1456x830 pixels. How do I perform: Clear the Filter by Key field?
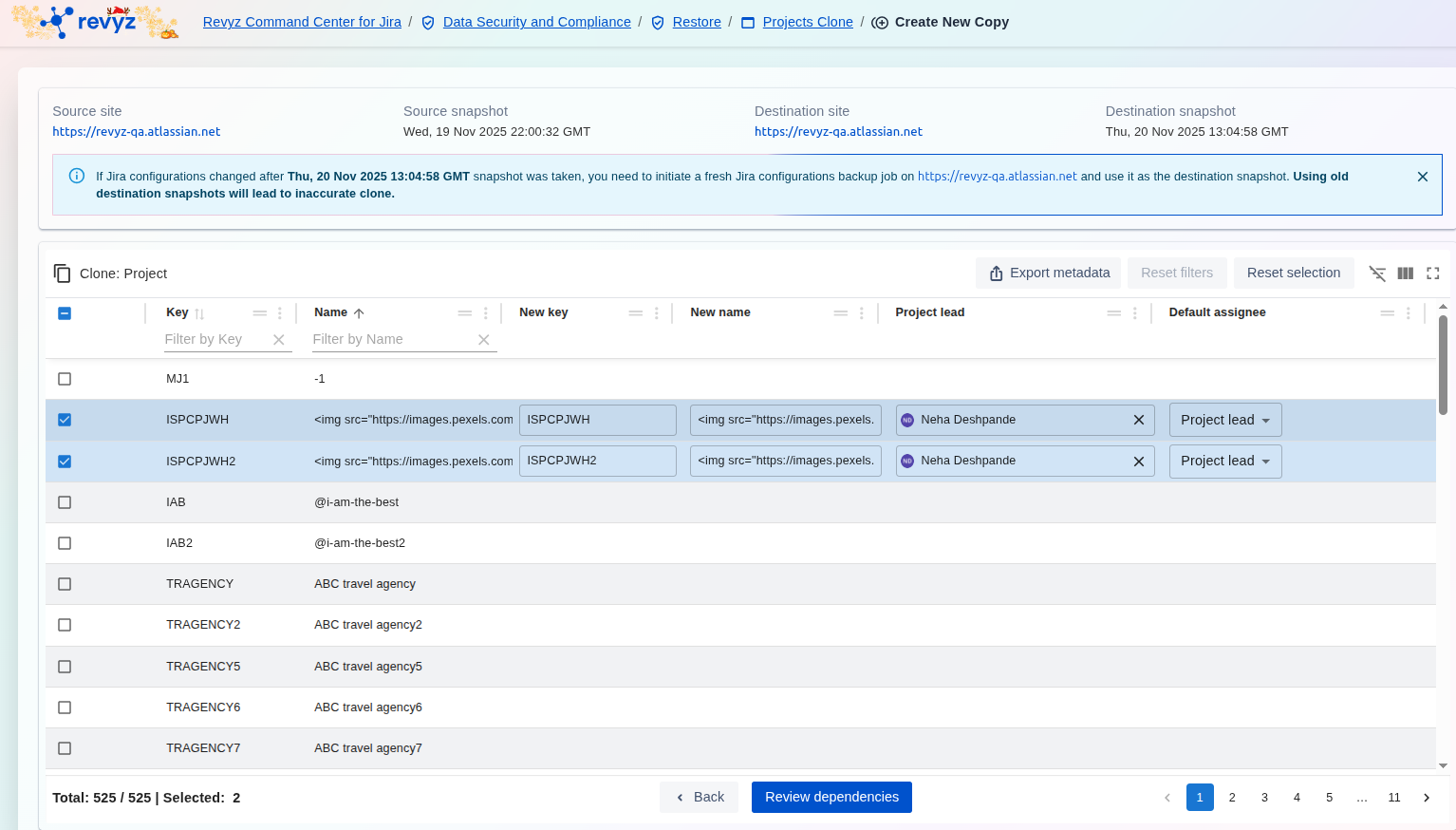pyautogui.click(x=279, y=340)
